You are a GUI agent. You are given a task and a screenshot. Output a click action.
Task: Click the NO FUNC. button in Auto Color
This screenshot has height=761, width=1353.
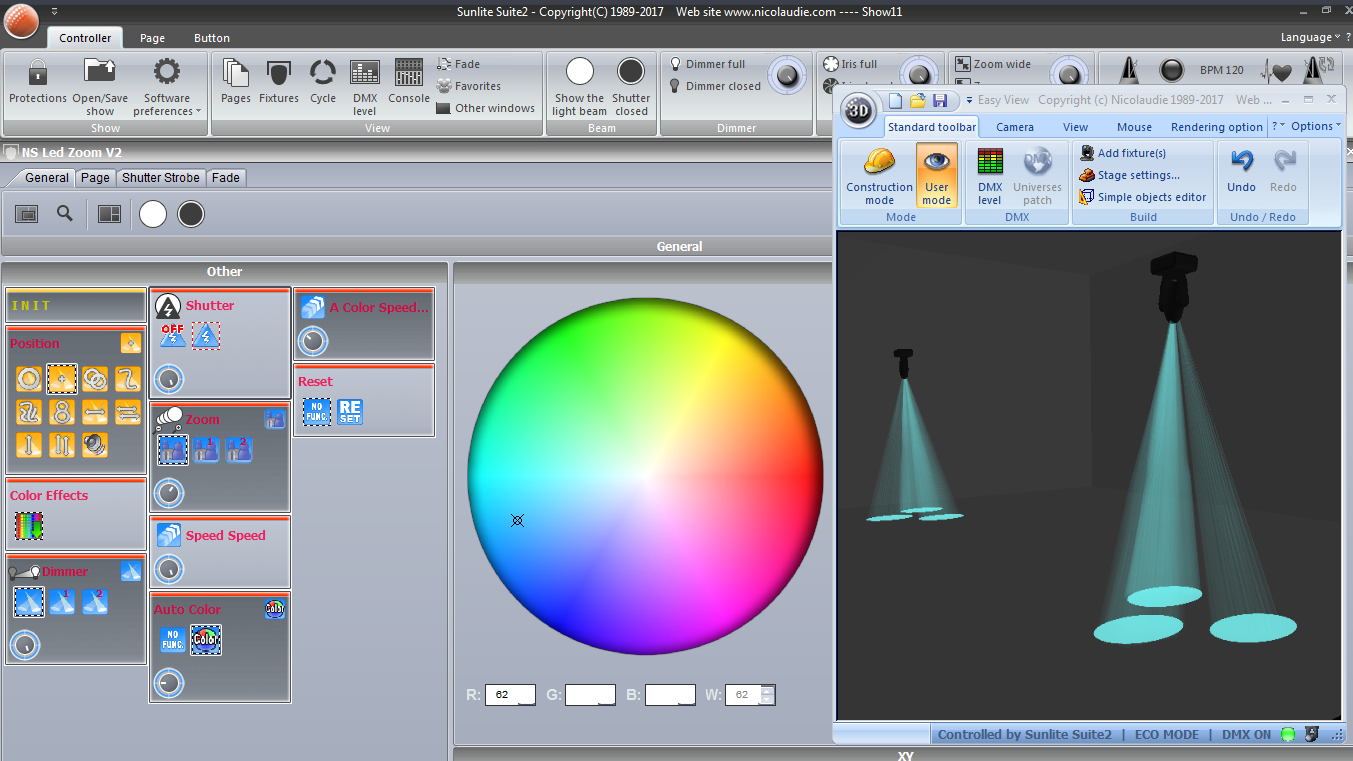coord(172,640)
